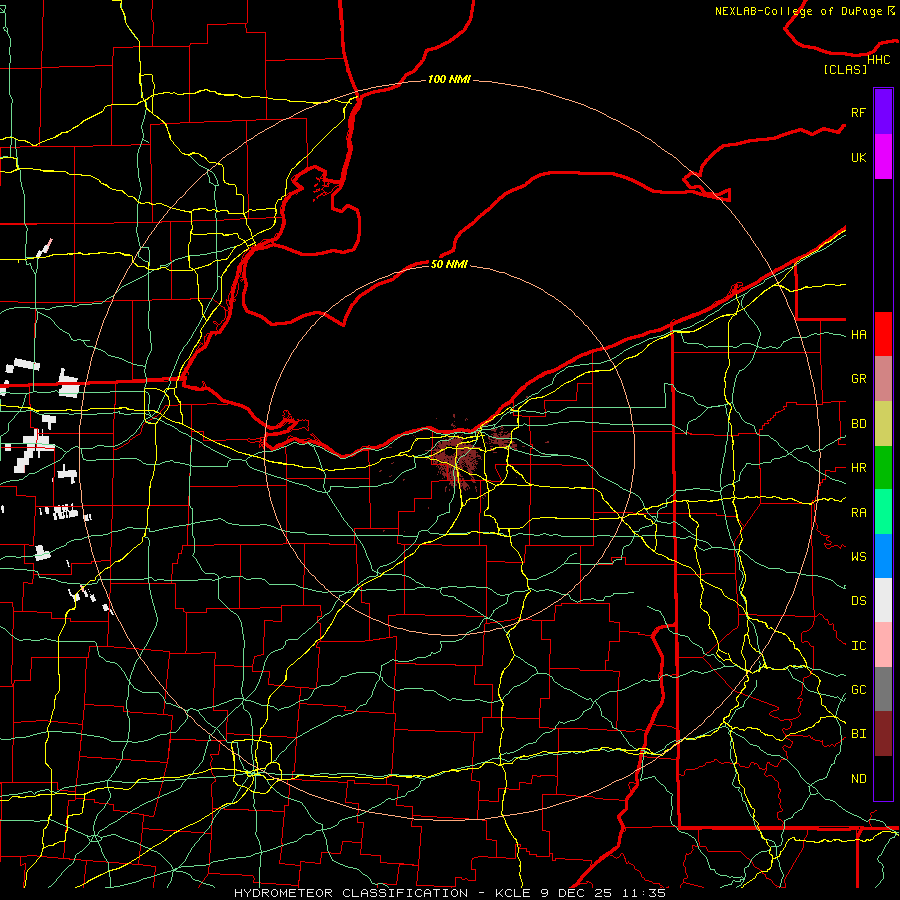
Task: Click the GR salmon legend swatch
Action: [883, 378]
